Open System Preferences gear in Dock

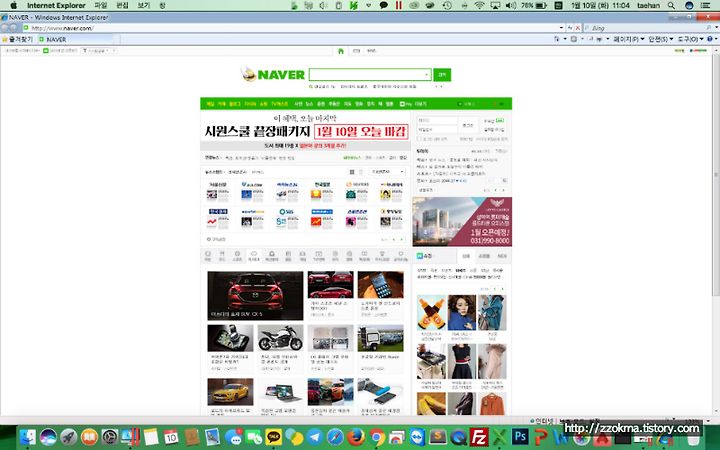tap(110, 437)
